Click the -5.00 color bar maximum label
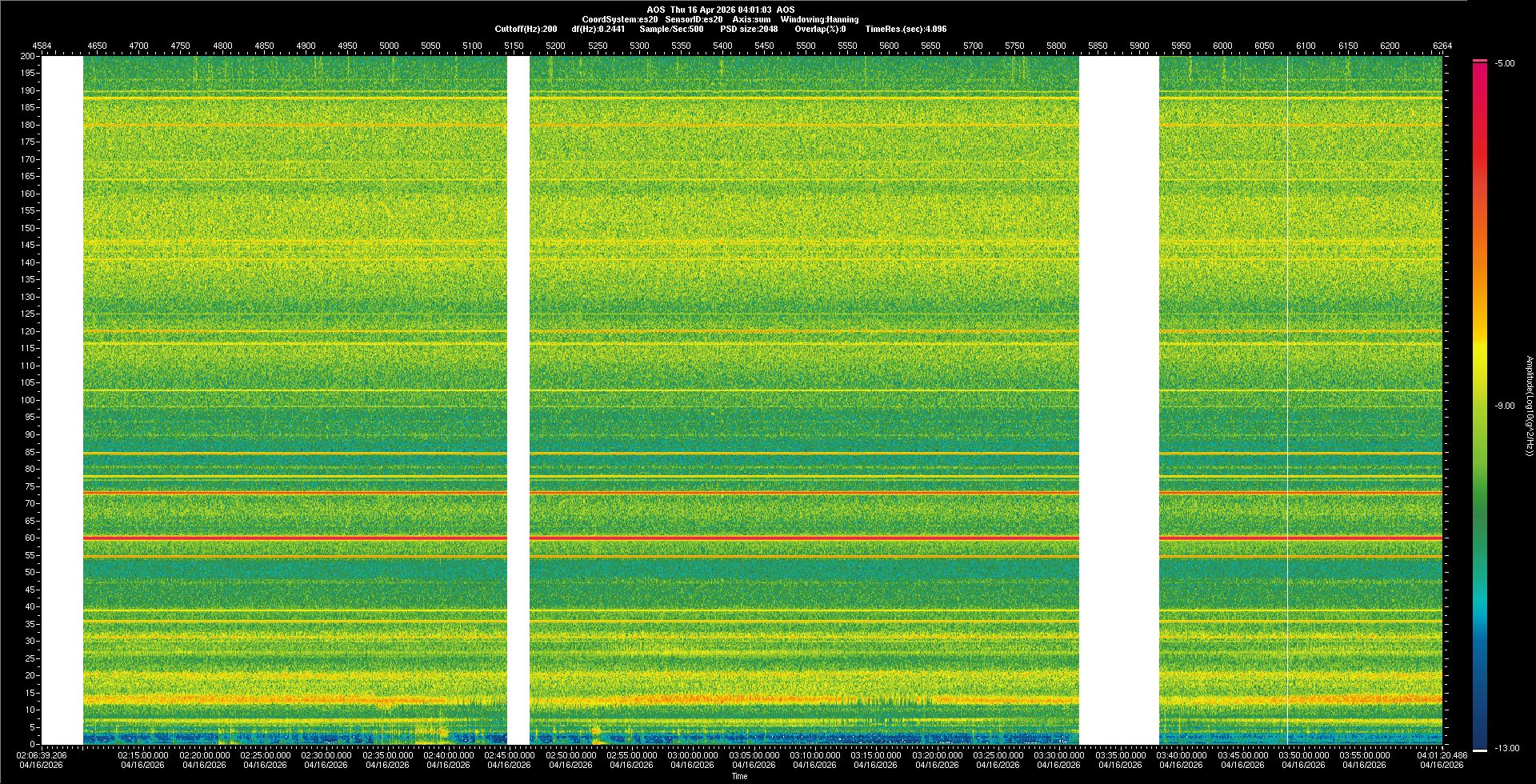Image resolution: width=1536 pixels, height=784 pixels. tap(1504, 64)
